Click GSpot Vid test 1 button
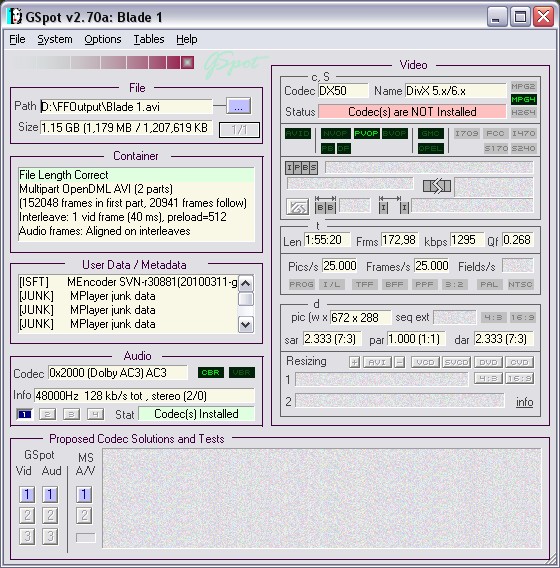This screenshot has width=560, height=568. click(x=27, y=494)
